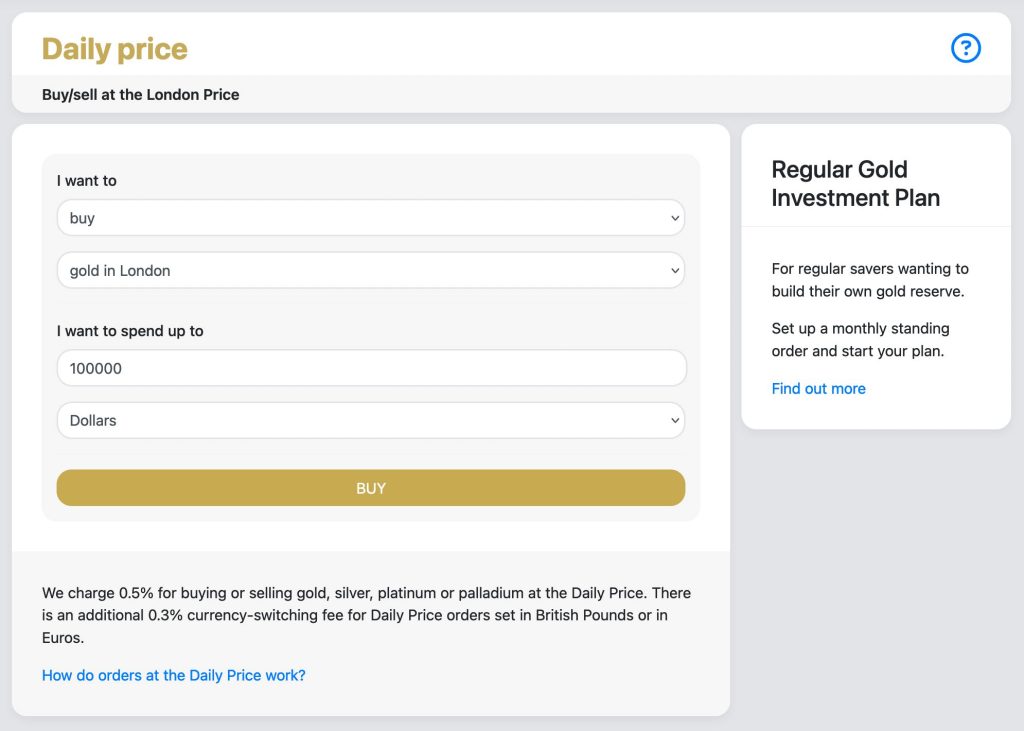
Task: Open the help question mark icon
Action: tap(965, 48)
